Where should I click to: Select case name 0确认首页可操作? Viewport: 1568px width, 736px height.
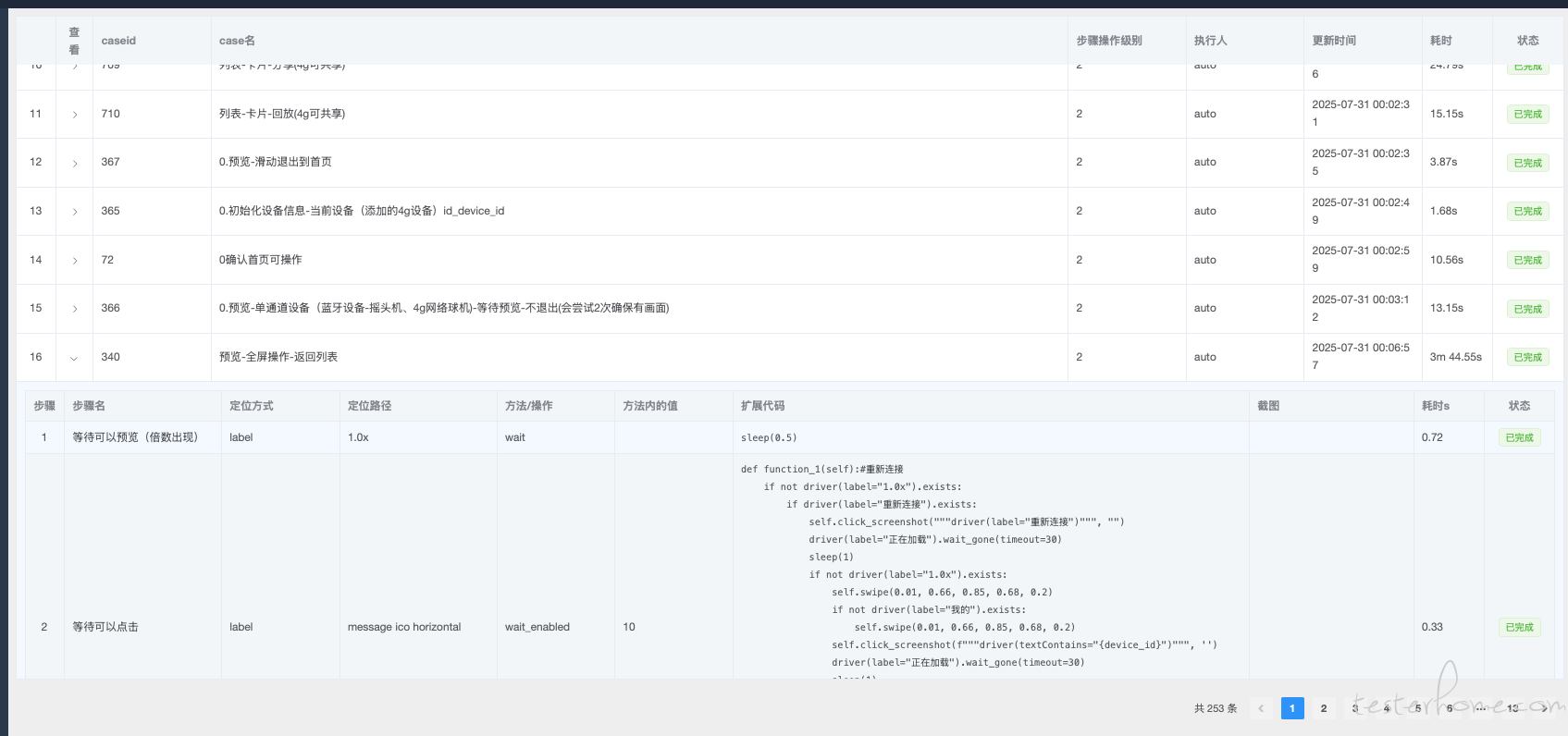(261, 260)
